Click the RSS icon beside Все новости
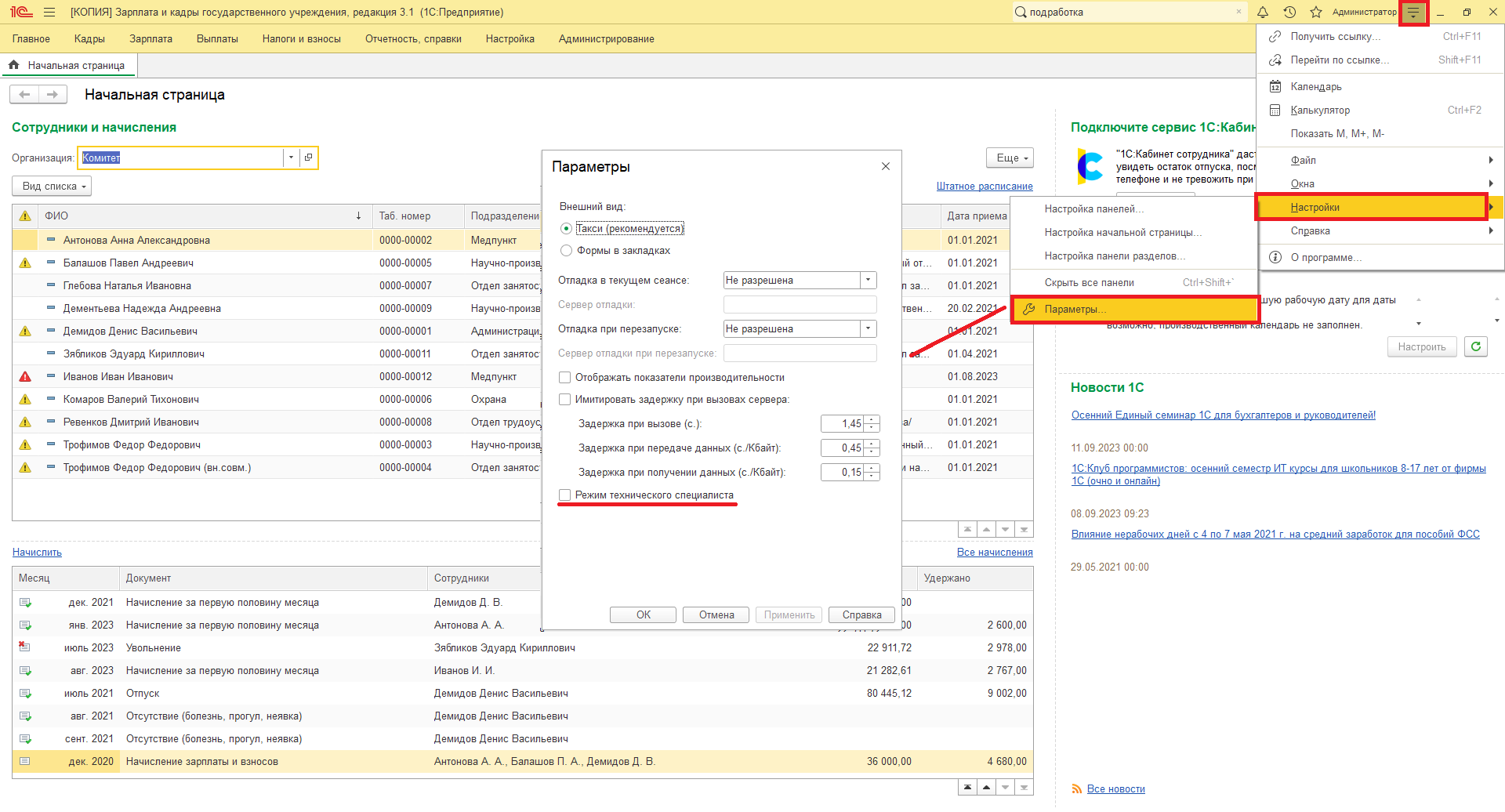1505x812 pixels. coord(1076,789)
